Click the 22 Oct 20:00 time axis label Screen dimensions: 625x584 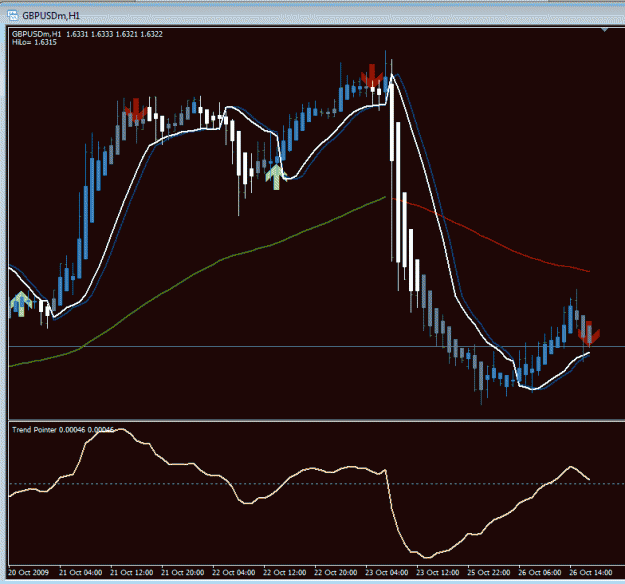[x=336, y=572]
